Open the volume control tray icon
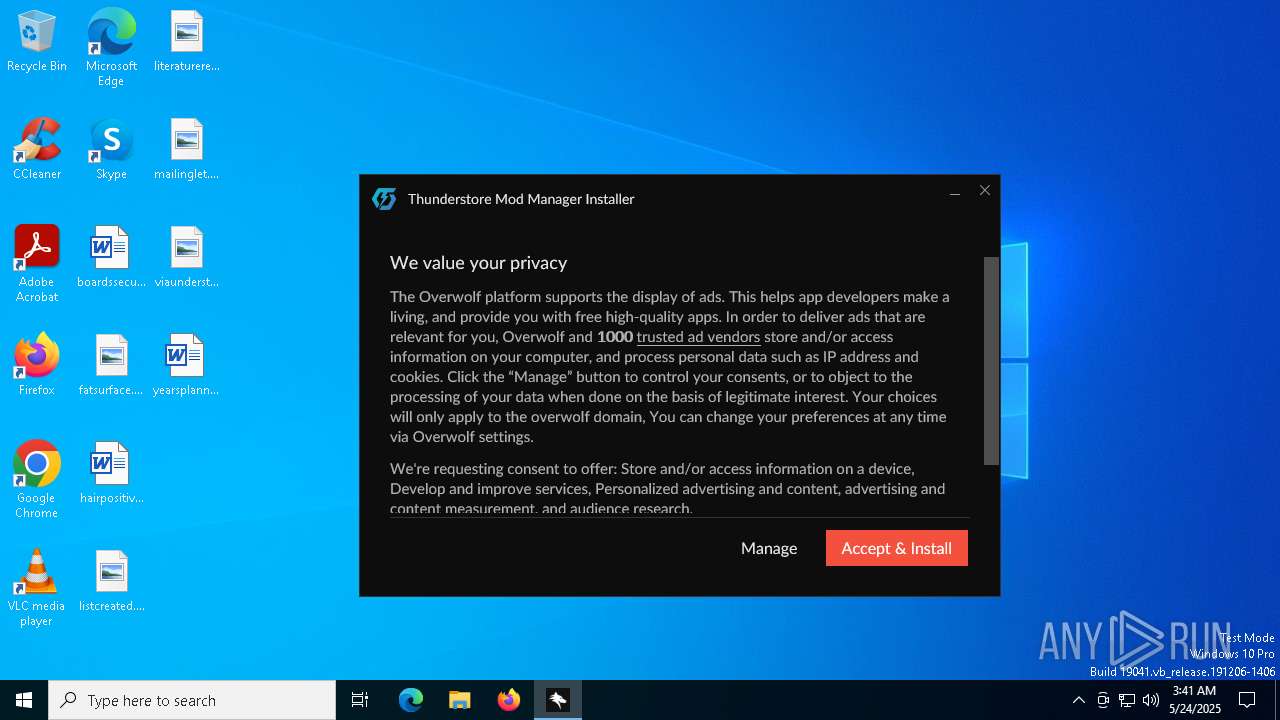This screenshot has width=1280, height=720. [x=1151, y=700]
